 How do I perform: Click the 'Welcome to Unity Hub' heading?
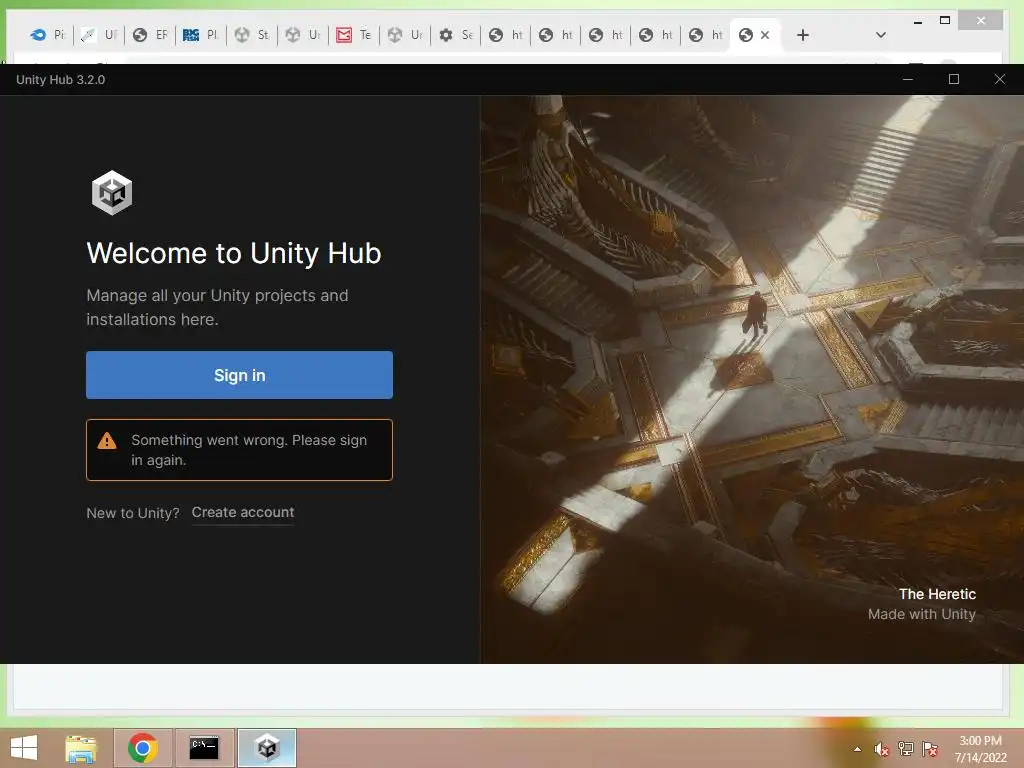(x=234, y=253)
